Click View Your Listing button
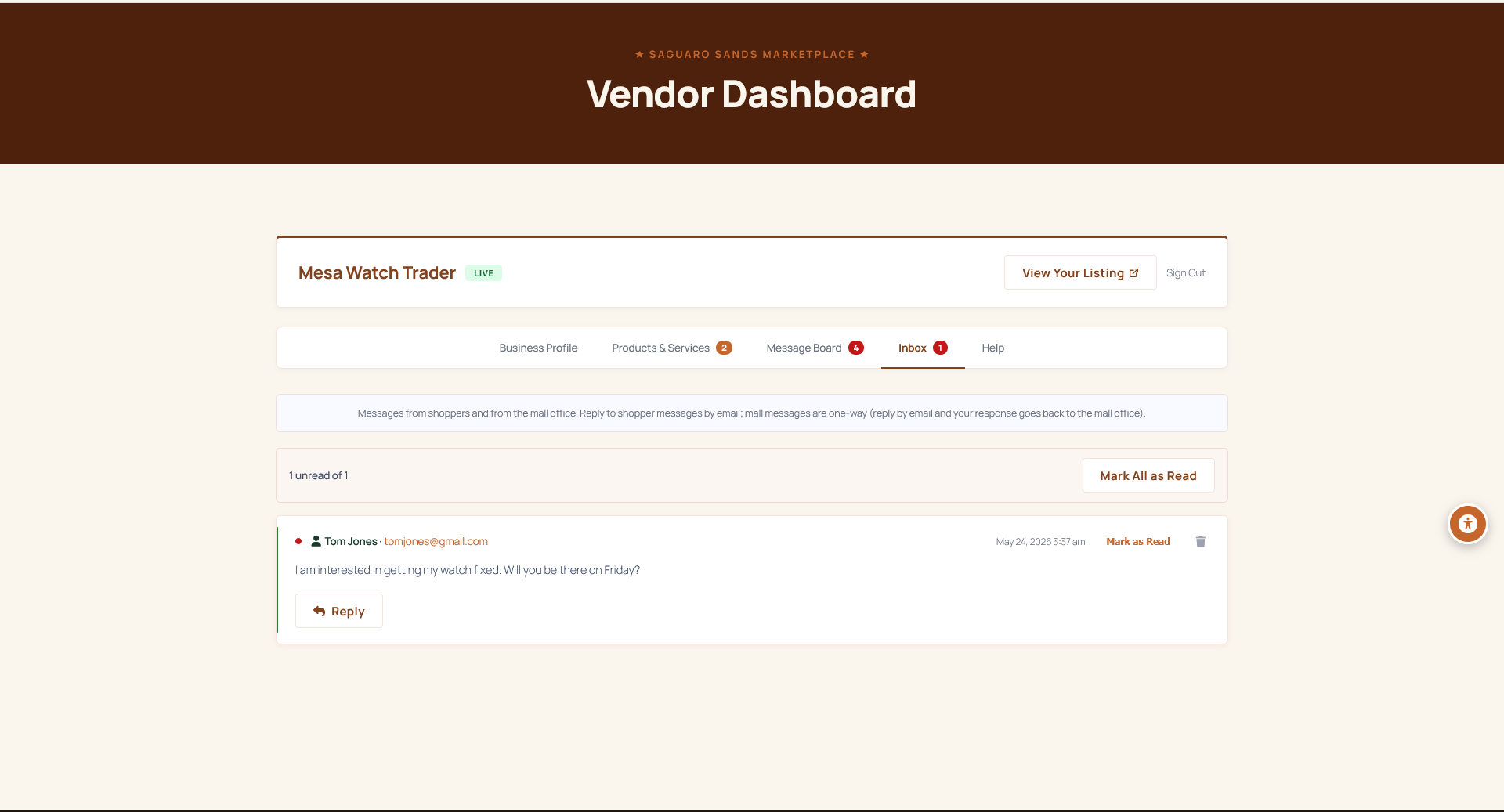The height and width of the screenshot is (812, 1504). (1080, 272)
